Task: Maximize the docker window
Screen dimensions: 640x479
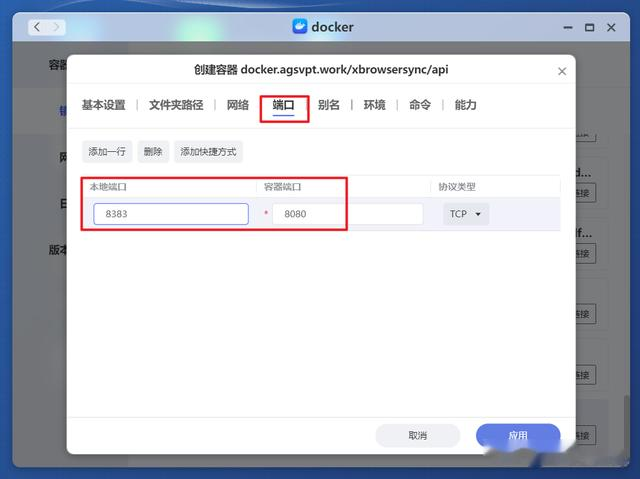Action: [589, 27]
